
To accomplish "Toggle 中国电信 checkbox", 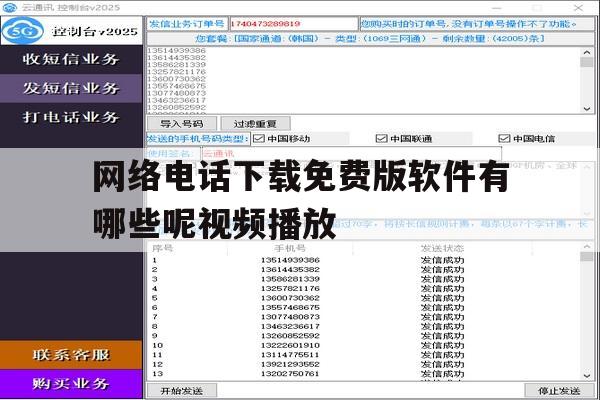I will tap(504, 139).
